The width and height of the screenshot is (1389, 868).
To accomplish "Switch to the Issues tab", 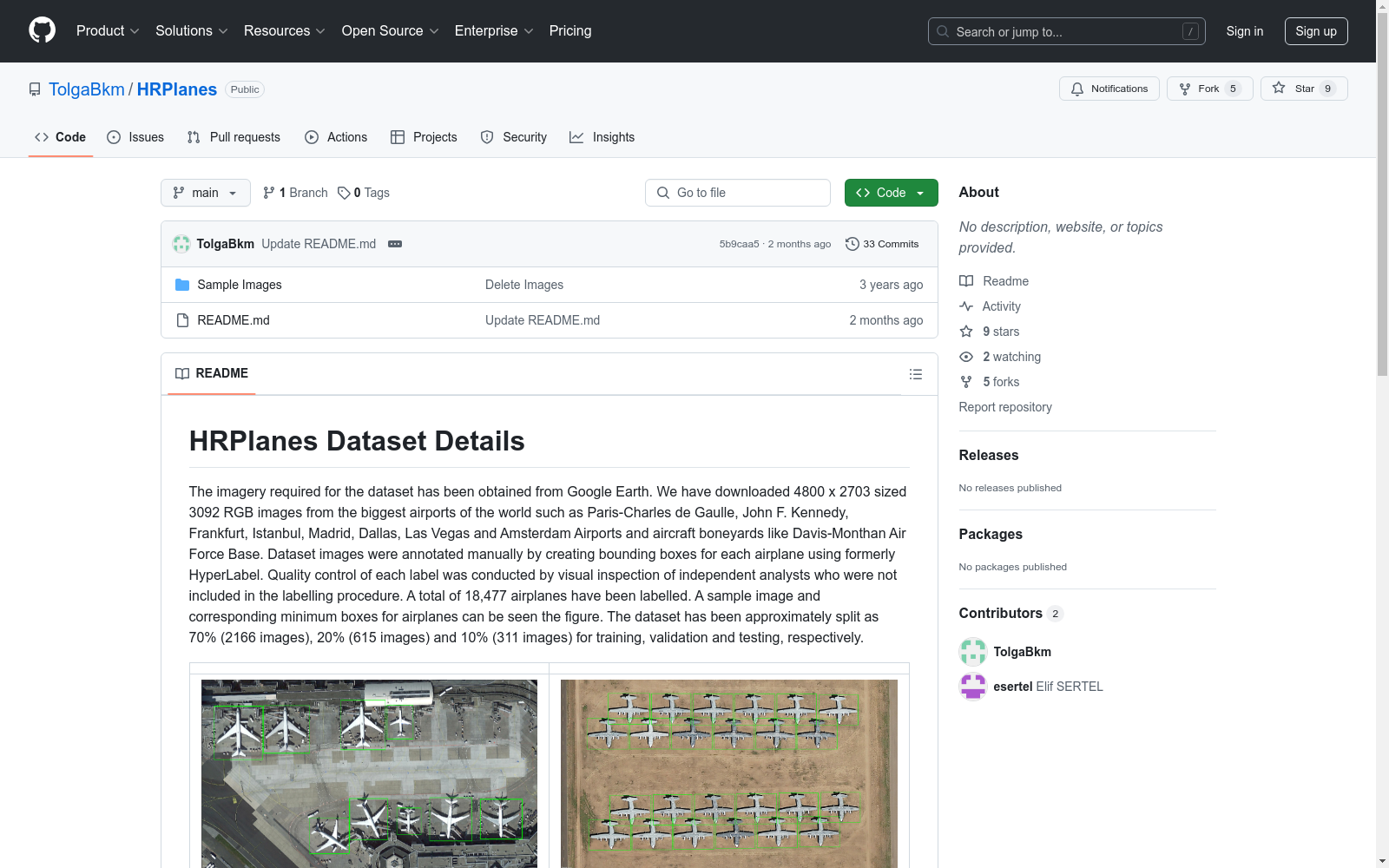I will pos(135,137).
